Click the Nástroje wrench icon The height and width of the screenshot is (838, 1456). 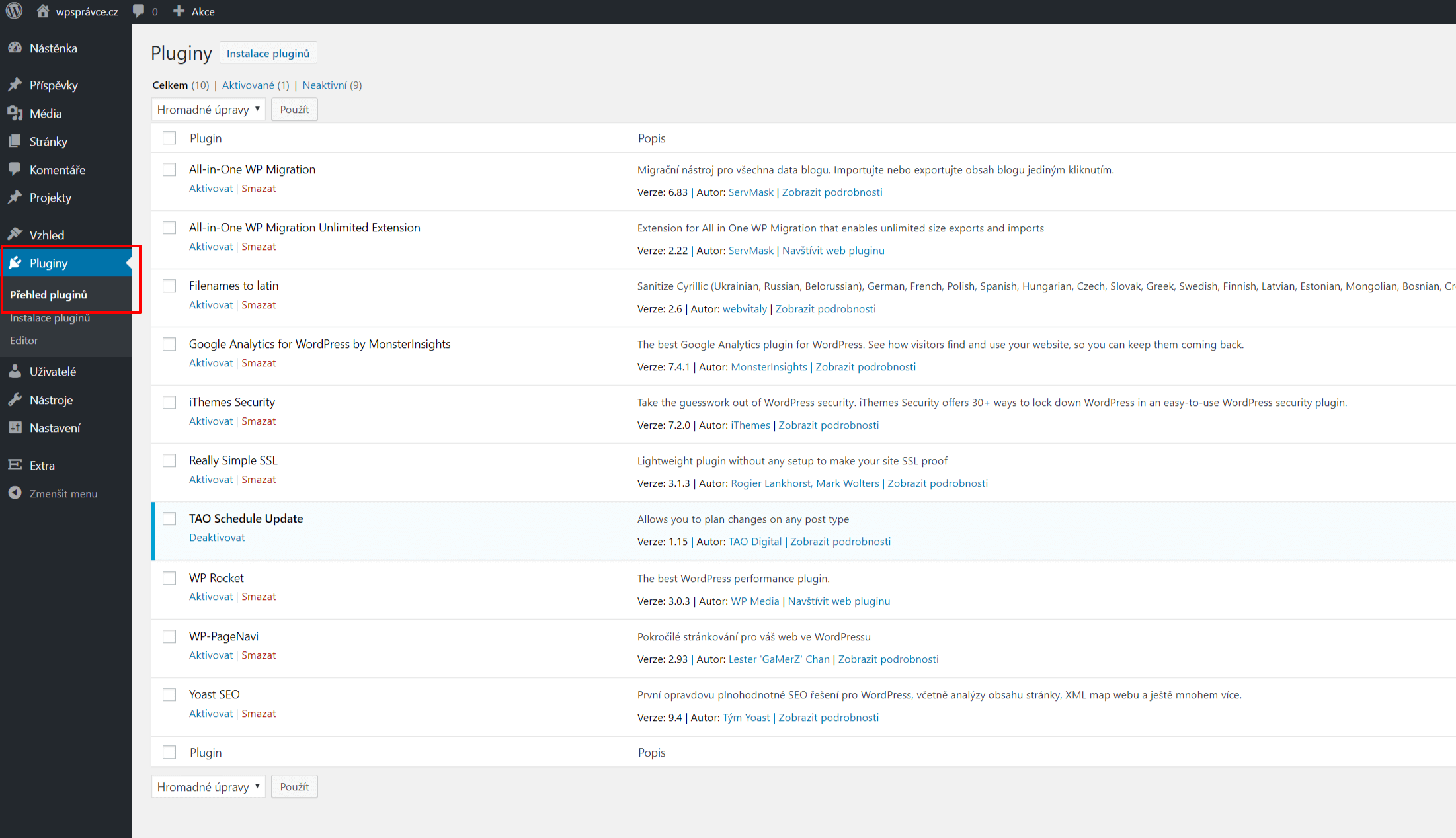click(x=15, y=399)
